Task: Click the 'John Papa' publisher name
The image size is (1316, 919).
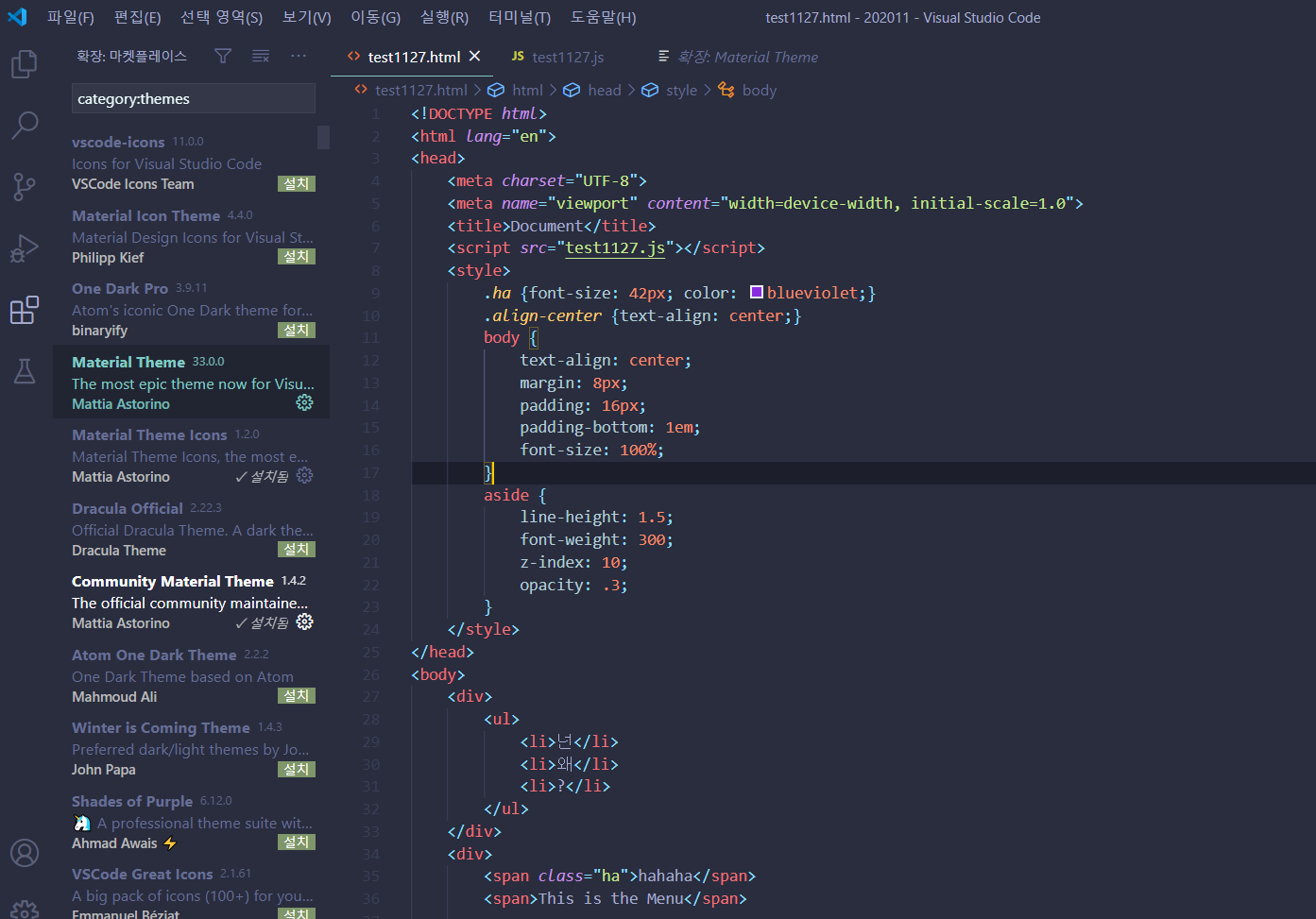Action: pyautogui.click(x=104, y=769)
